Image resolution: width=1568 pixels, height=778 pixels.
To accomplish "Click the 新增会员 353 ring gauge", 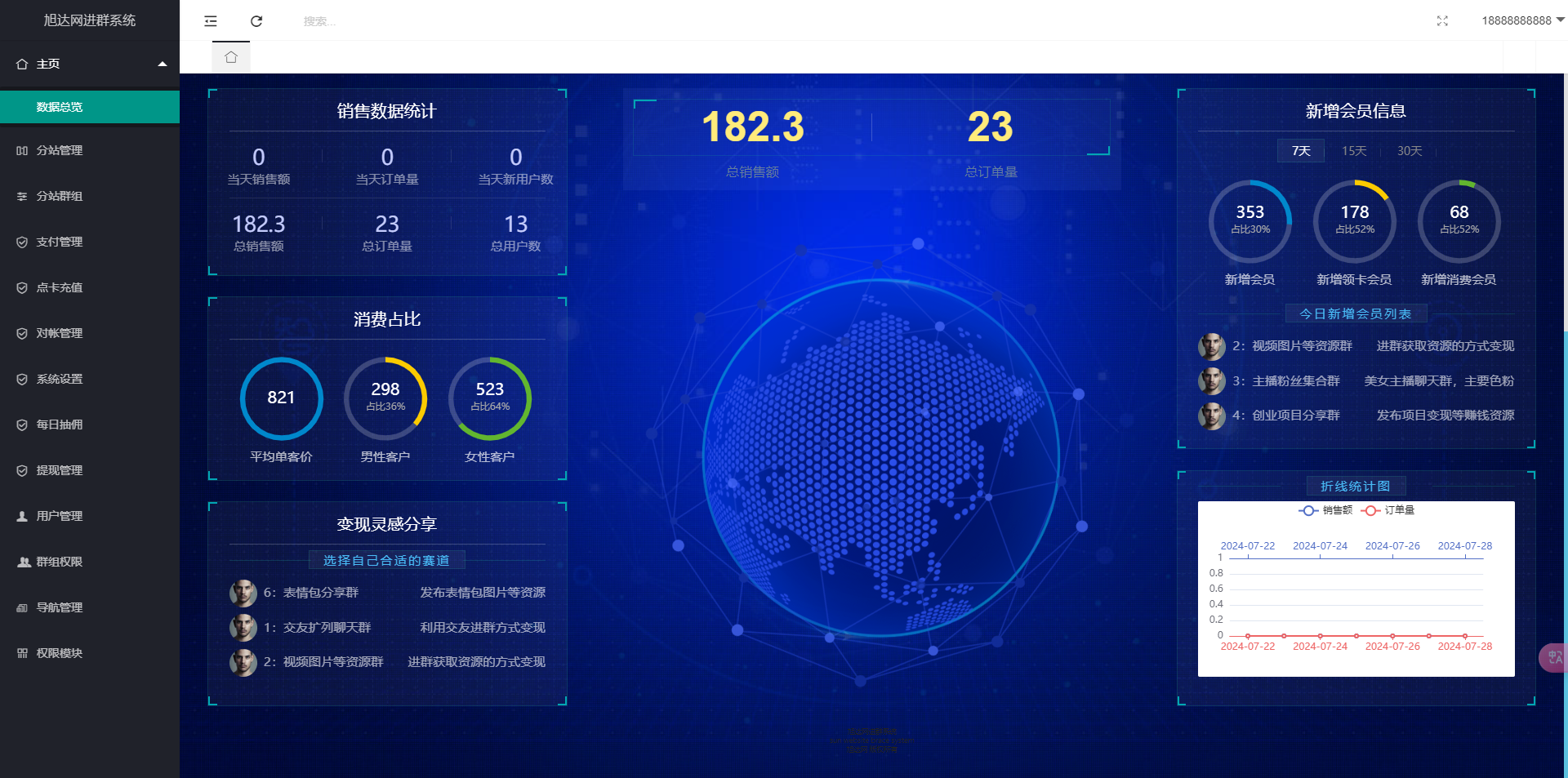I will (x=1249, y=221).
